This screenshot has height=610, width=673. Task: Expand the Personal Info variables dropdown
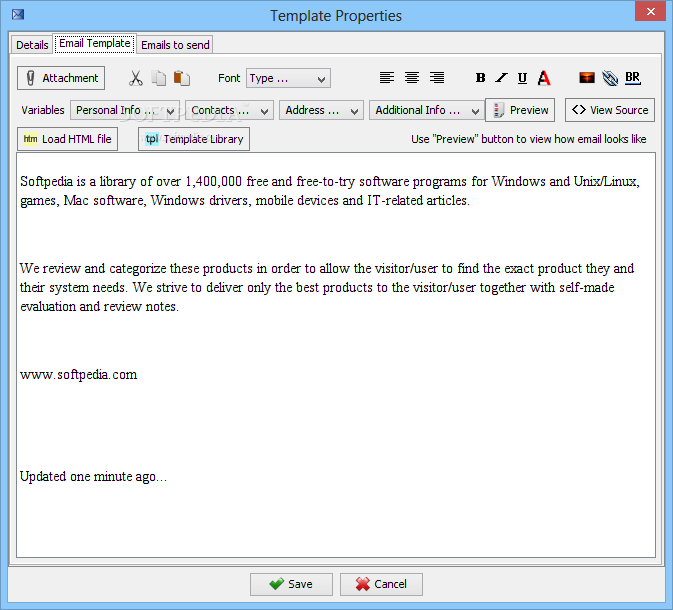click(125, 110)
